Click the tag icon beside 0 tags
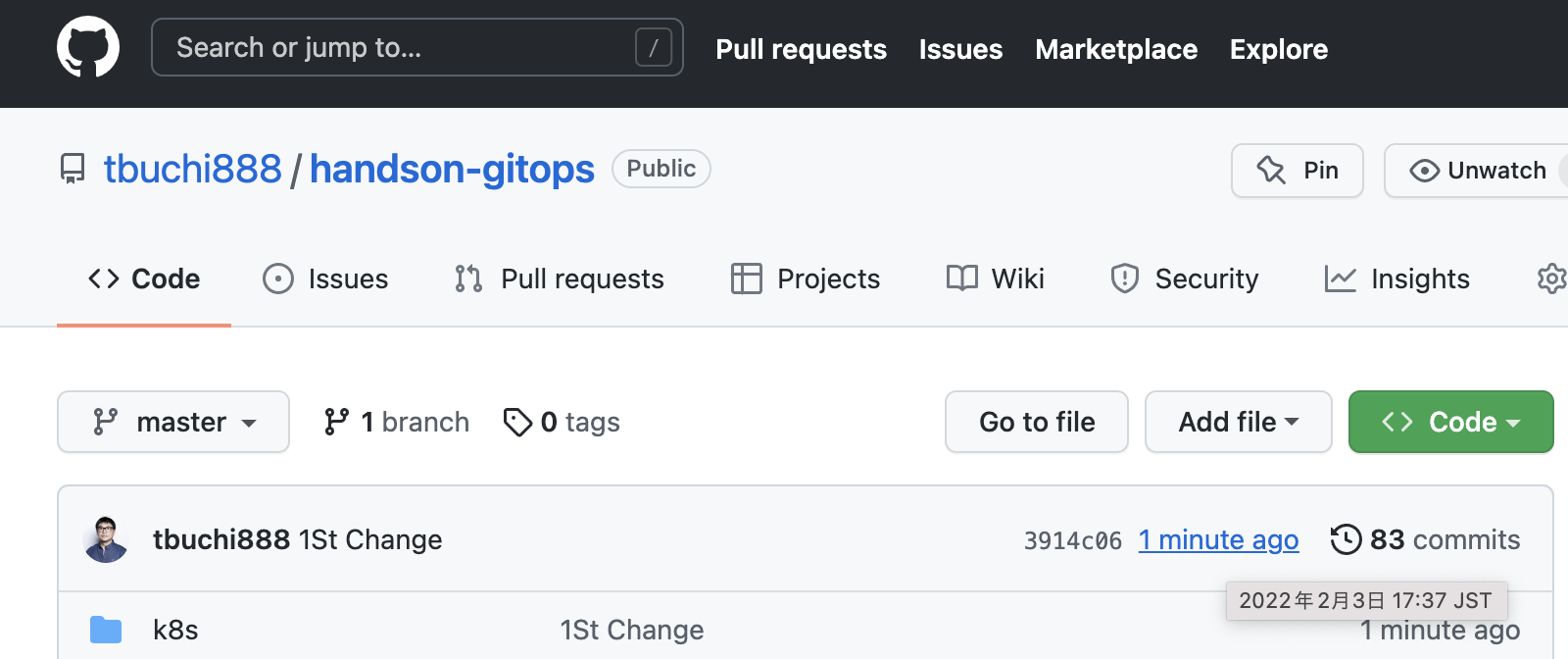1568x659 pixels. (x=516, y=422)
